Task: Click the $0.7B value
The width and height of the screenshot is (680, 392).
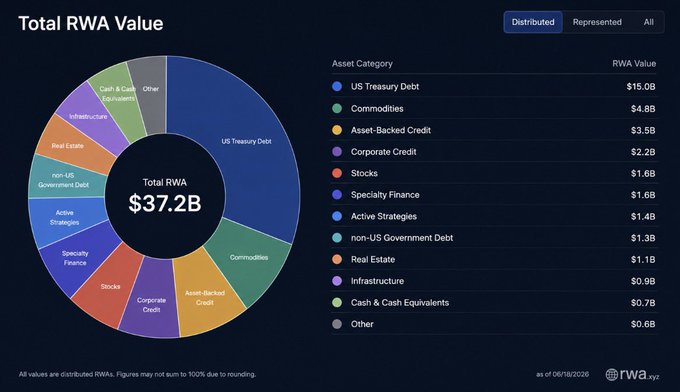Action: coord(643,303)
